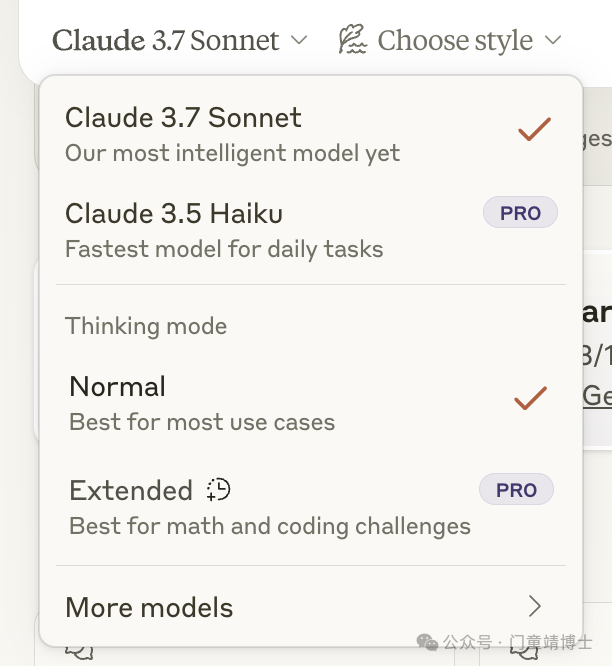Click the PRO badge next to Claude 3.5 Haiku

(520, 212)
